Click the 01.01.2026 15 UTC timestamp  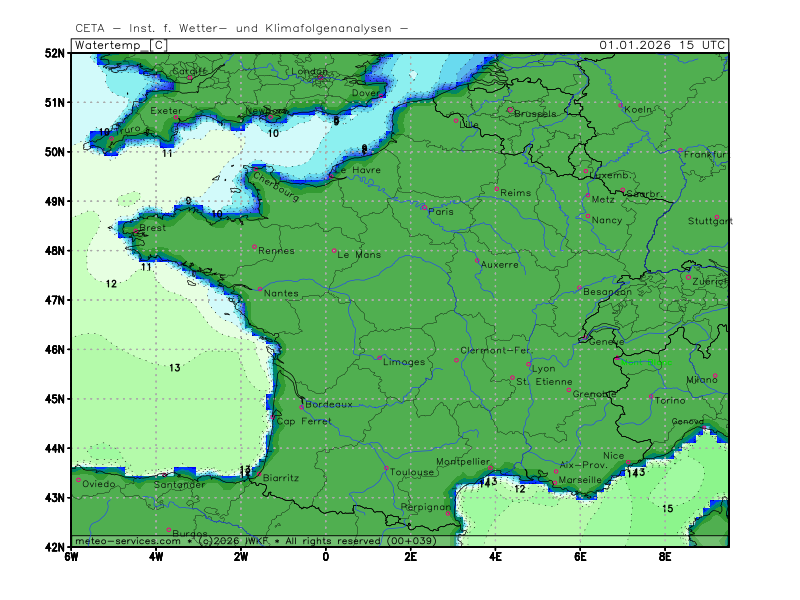click(662, 45)
